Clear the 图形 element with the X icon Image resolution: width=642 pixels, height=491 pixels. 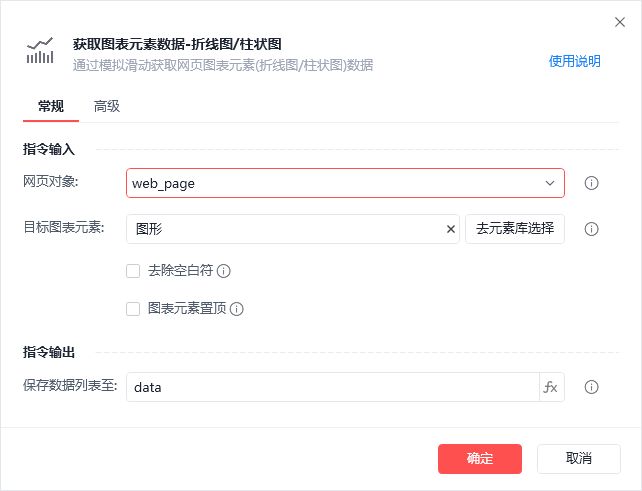click(x=450, y=229)
